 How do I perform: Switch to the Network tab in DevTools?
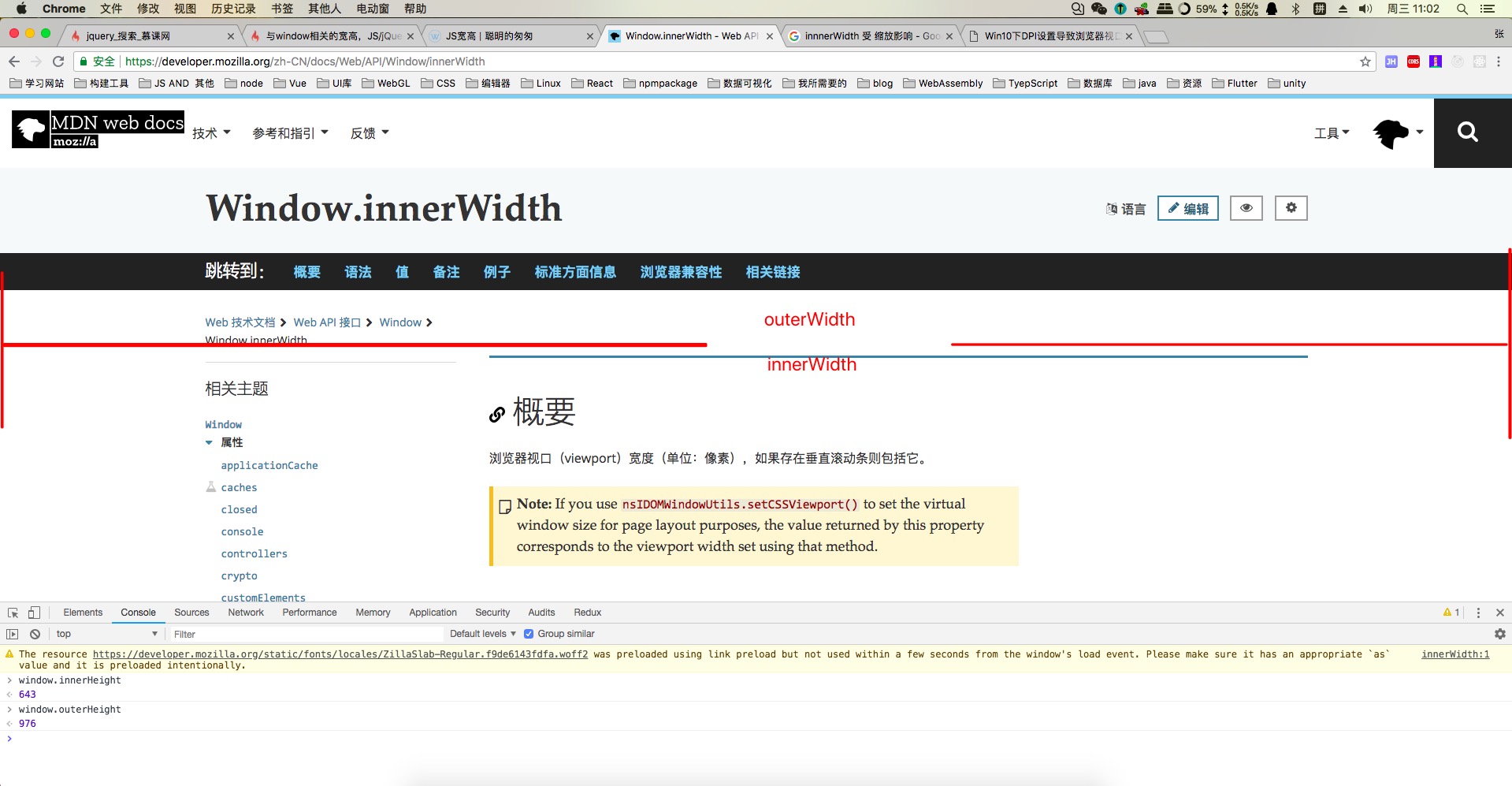(246, 613)
